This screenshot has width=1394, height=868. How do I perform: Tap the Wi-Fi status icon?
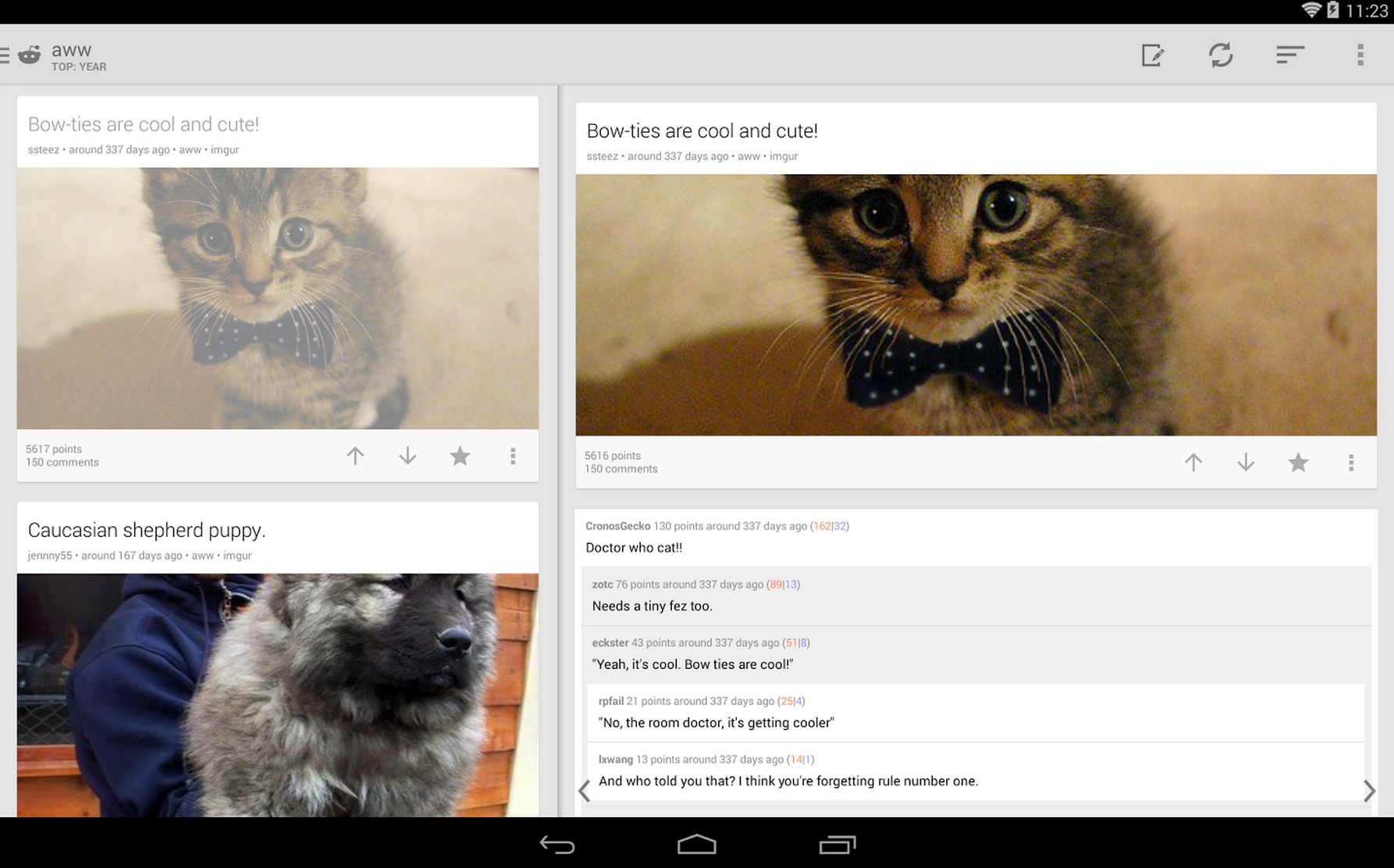click(1310, 10)
